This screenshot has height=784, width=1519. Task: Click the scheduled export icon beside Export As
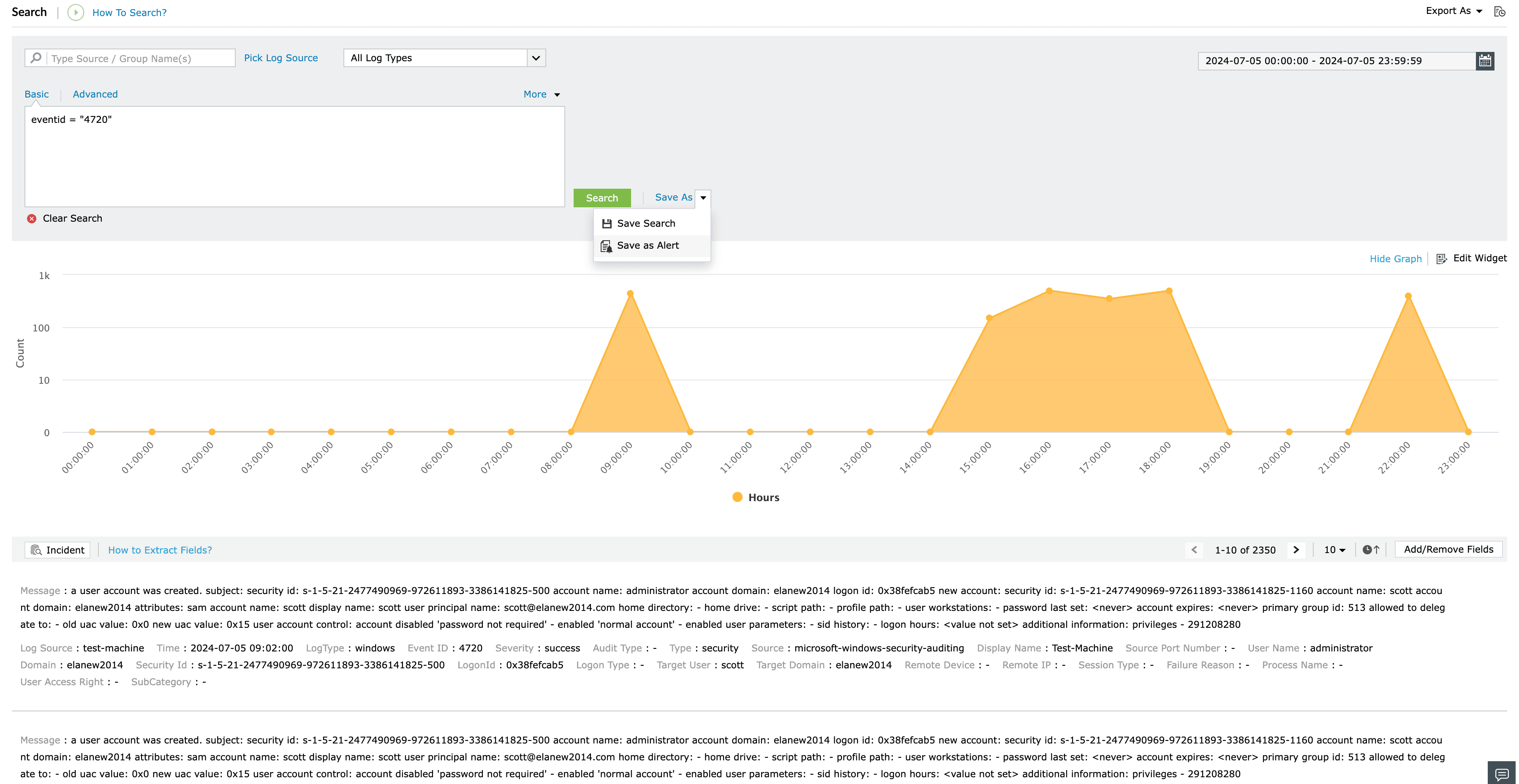[x=1500, y=12]
